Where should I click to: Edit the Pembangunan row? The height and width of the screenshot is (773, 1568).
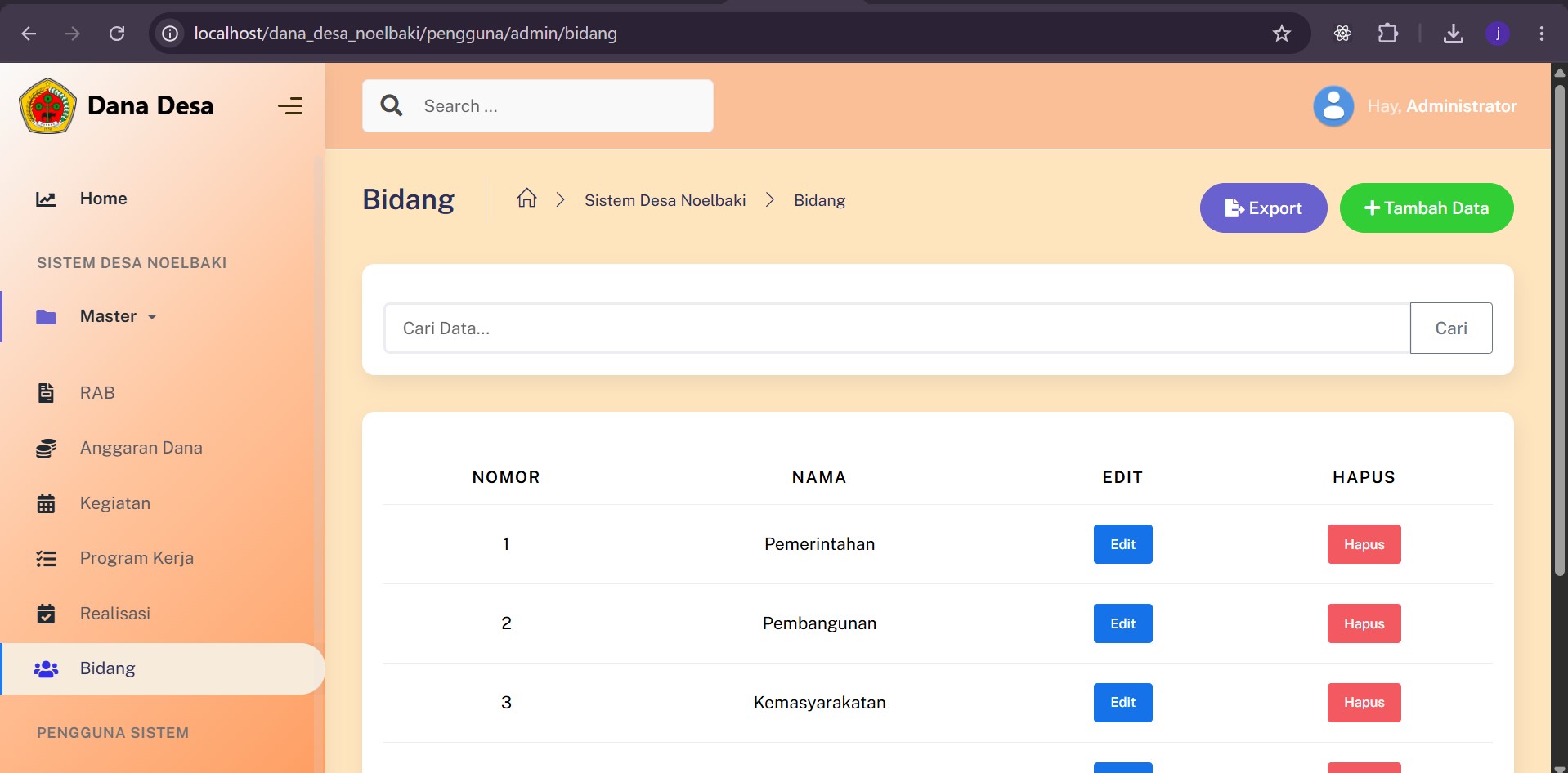(1122, 623)
